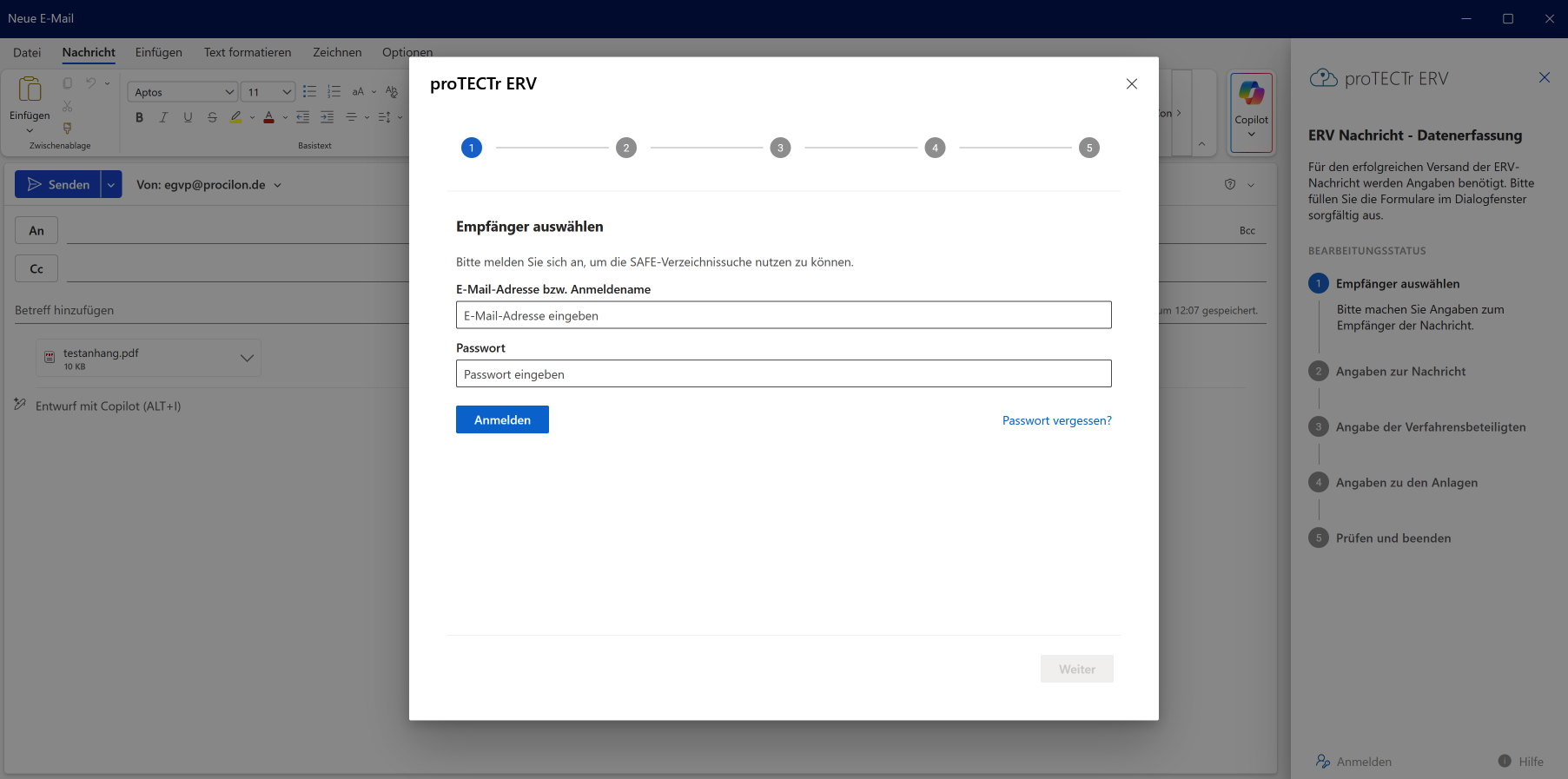Close the proTECTr ERV dialog

pyautogui.click(x=1132, y=84)
